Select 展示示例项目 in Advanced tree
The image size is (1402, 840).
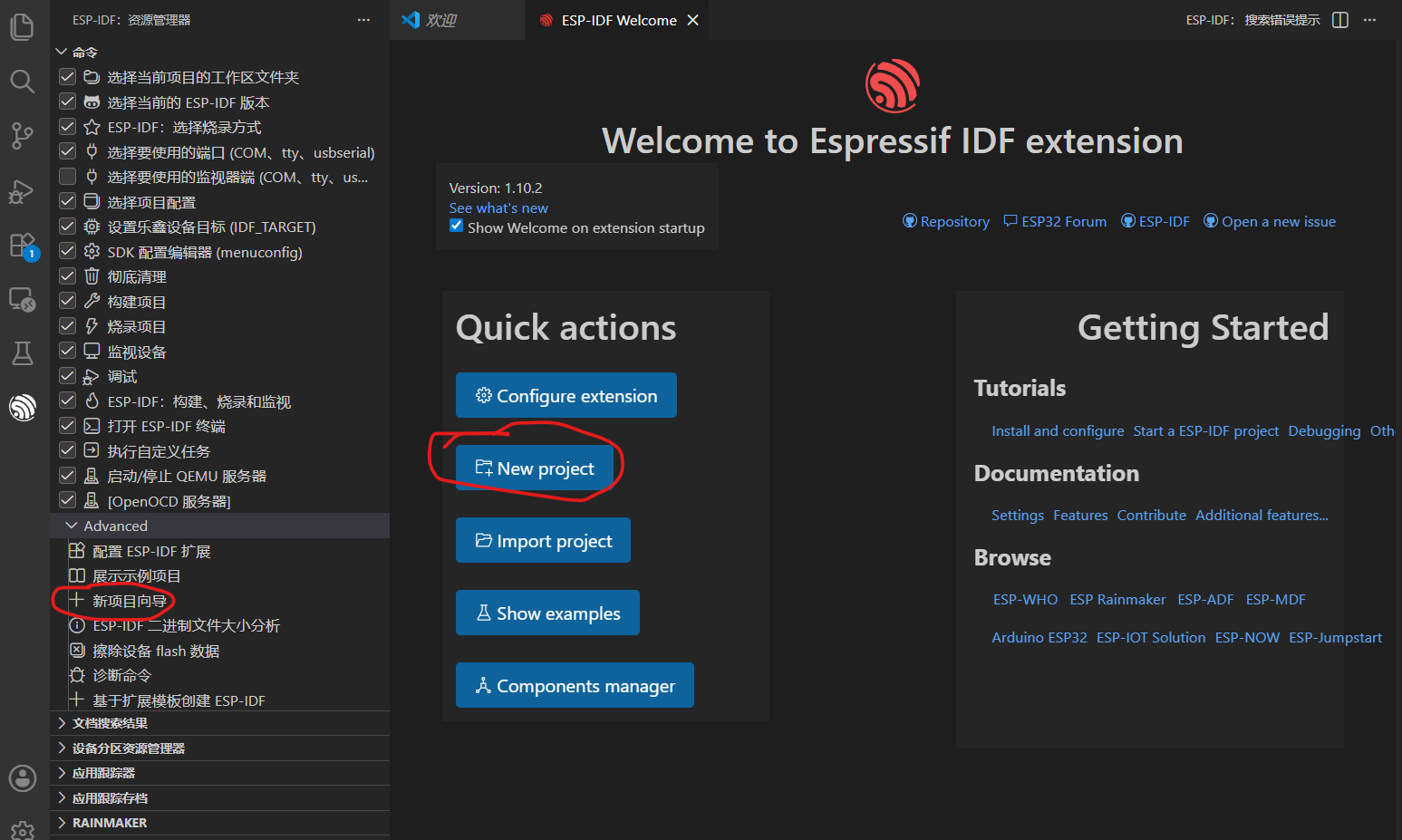tap(137, 575)
